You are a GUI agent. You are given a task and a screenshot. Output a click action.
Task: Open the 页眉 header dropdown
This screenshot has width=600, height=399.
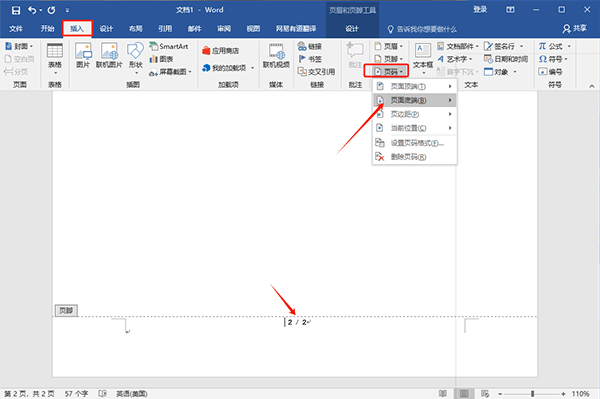(388, 46)
